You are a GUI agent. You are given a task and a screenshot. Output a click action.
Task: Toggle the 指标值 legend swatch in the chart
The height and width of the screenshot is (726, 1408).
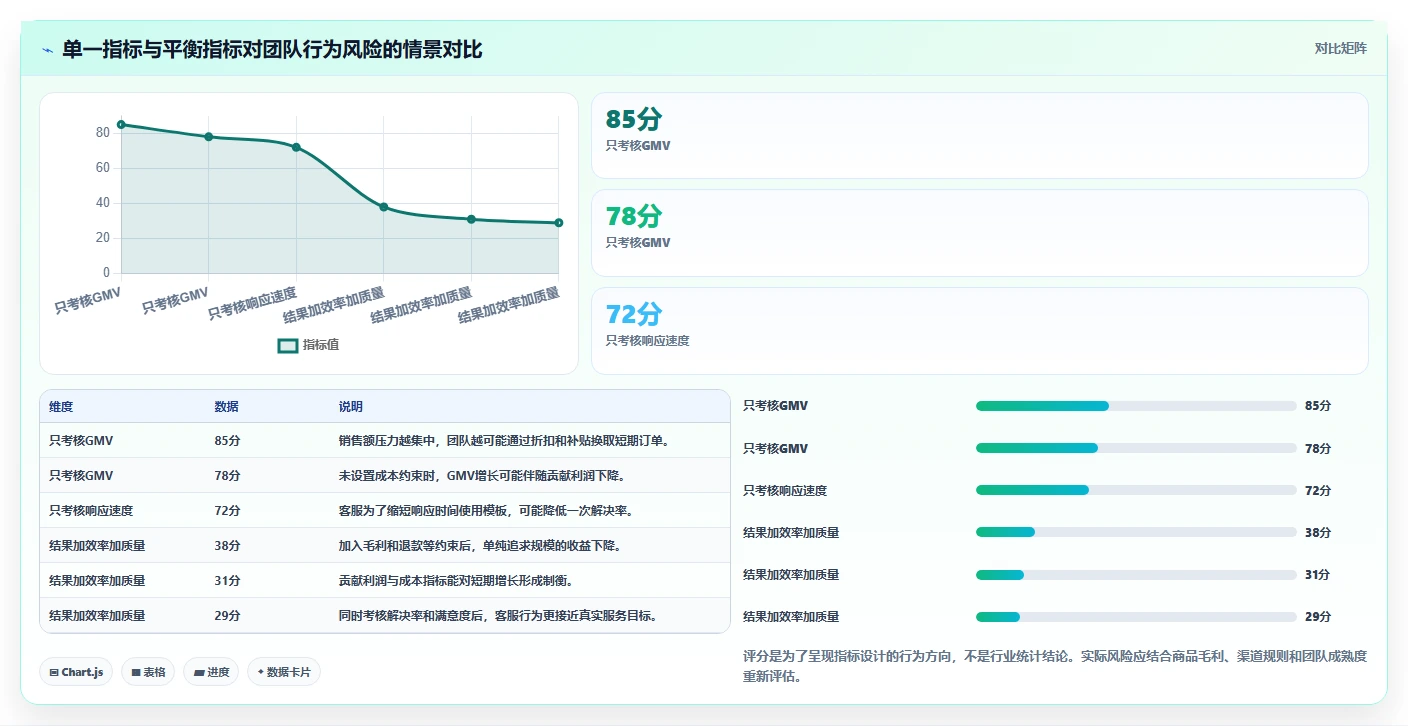tap(288, 345)
